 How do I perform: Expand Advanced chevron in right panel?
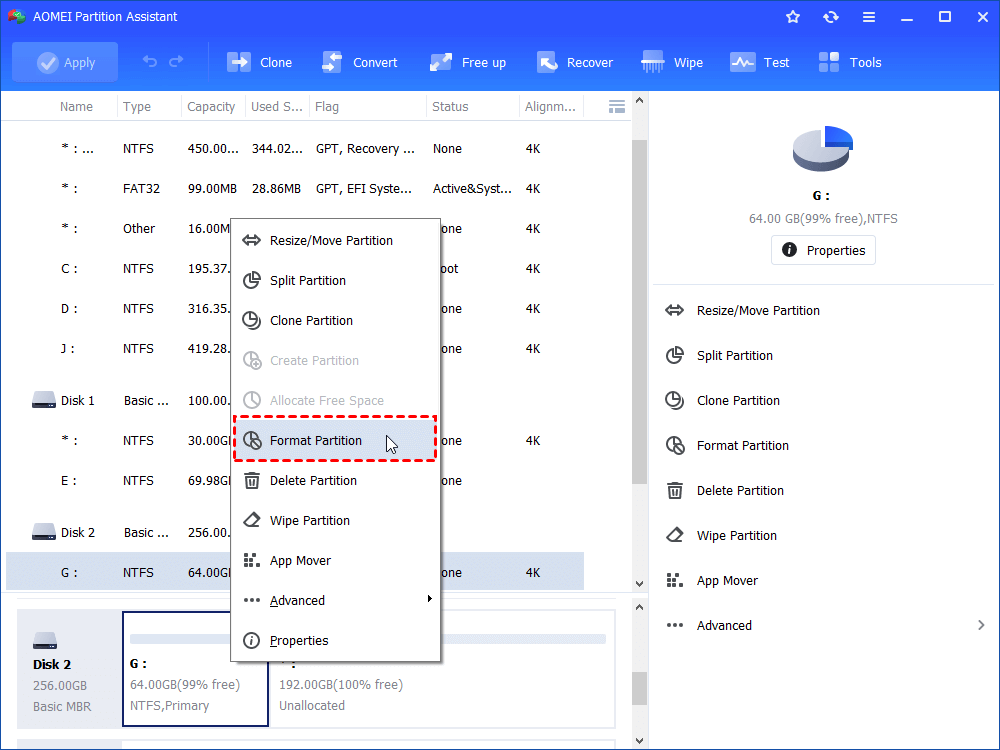981,625
